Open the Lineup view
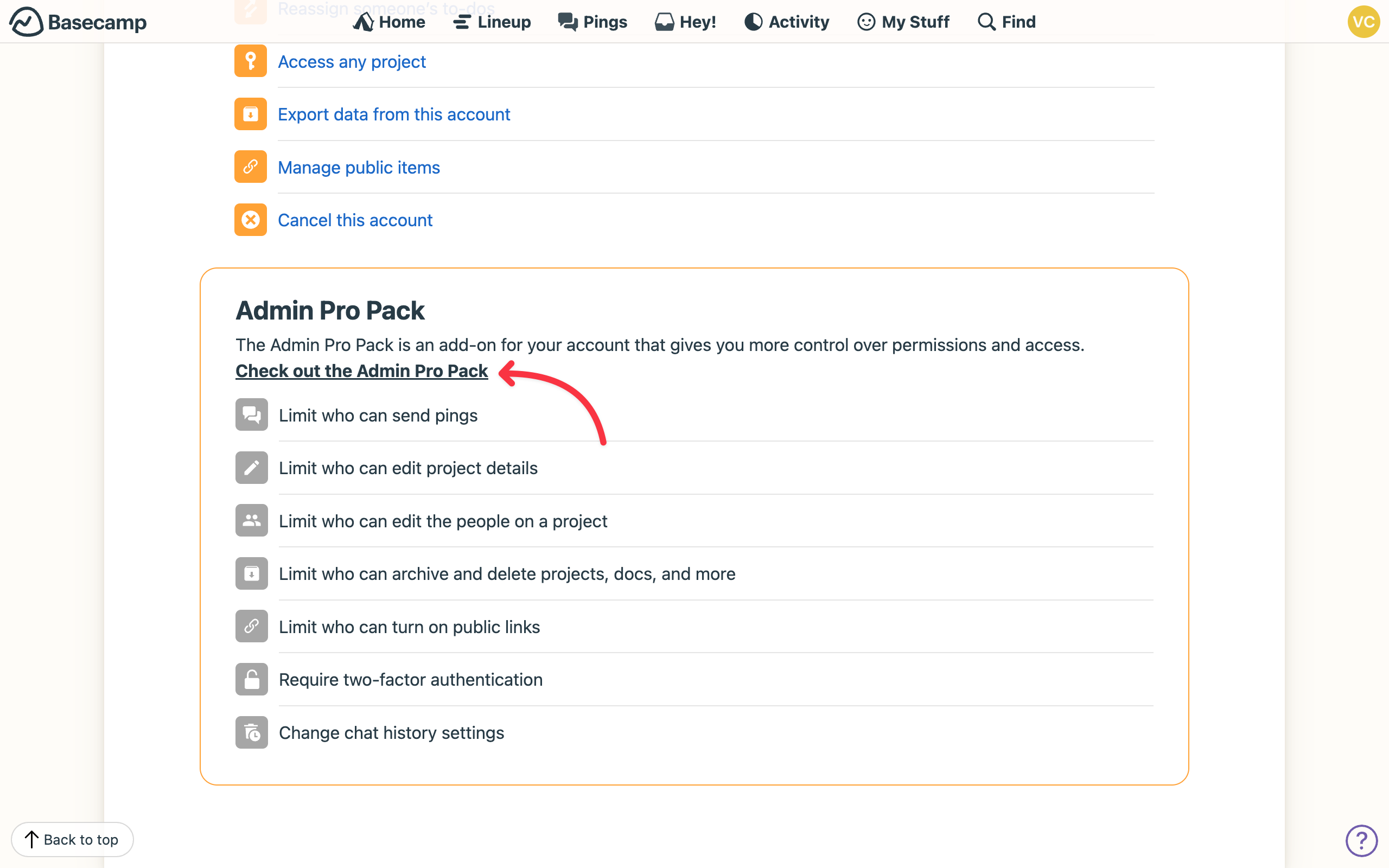 (492, 22)
